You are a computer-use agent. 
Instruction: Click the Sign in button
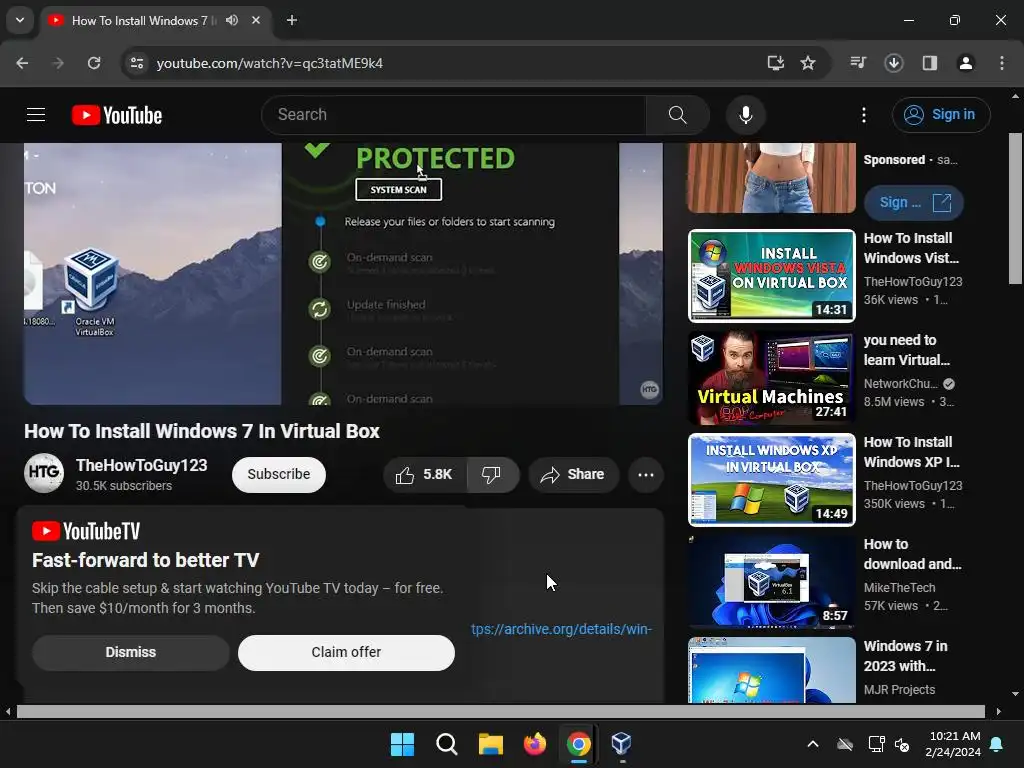point(940,115)
